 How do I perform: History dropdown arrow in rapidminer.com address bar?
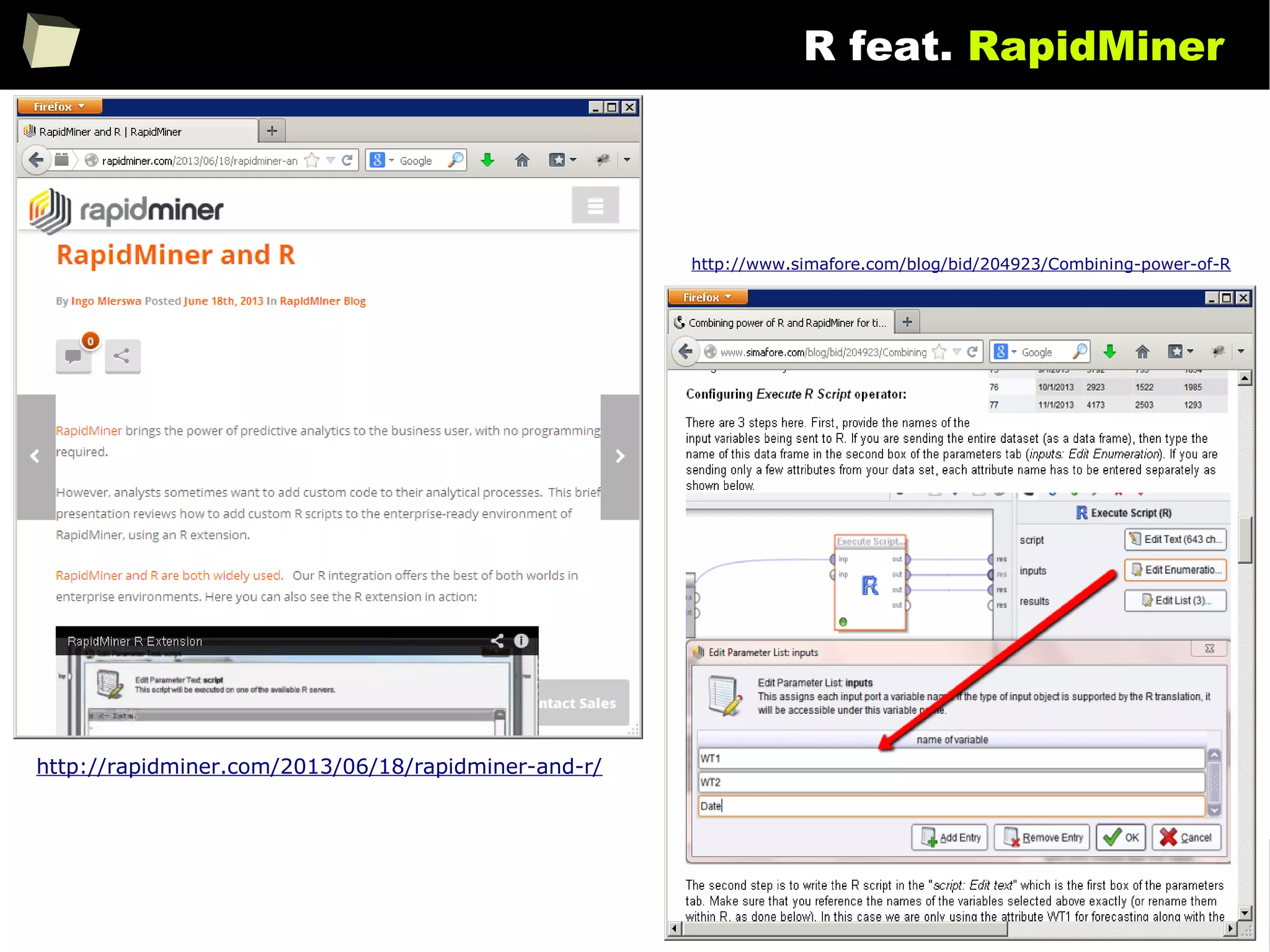coord(331,161)
